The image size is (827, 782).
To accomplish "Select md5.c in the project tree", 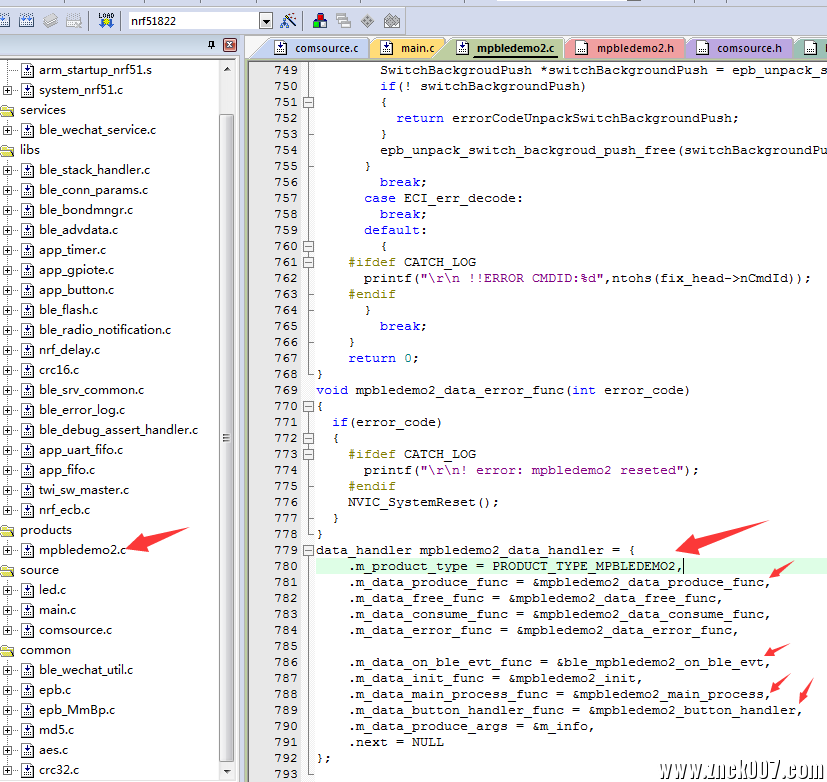I will 56,731.
